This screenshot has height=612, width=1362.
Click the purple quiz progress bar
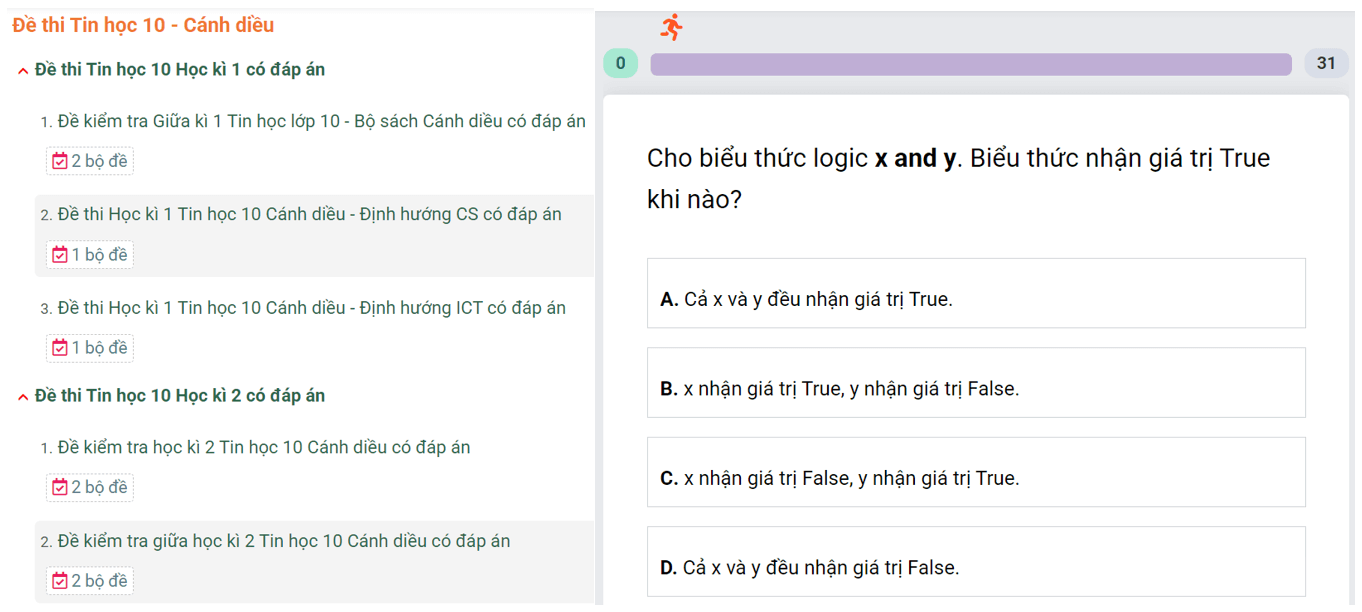(x=970, y=64)
